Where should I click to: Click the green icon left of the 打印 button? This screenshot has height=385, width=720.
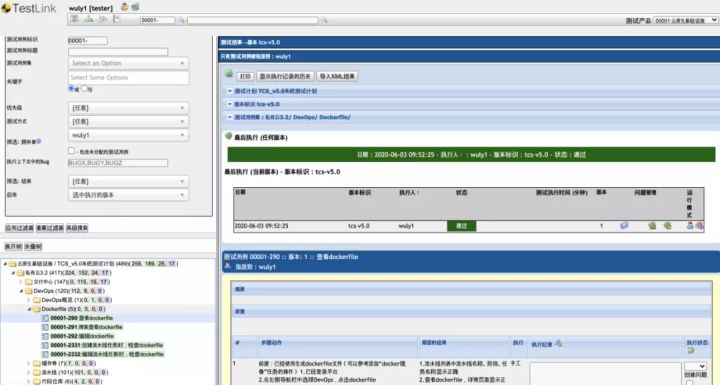pos(229,74)
